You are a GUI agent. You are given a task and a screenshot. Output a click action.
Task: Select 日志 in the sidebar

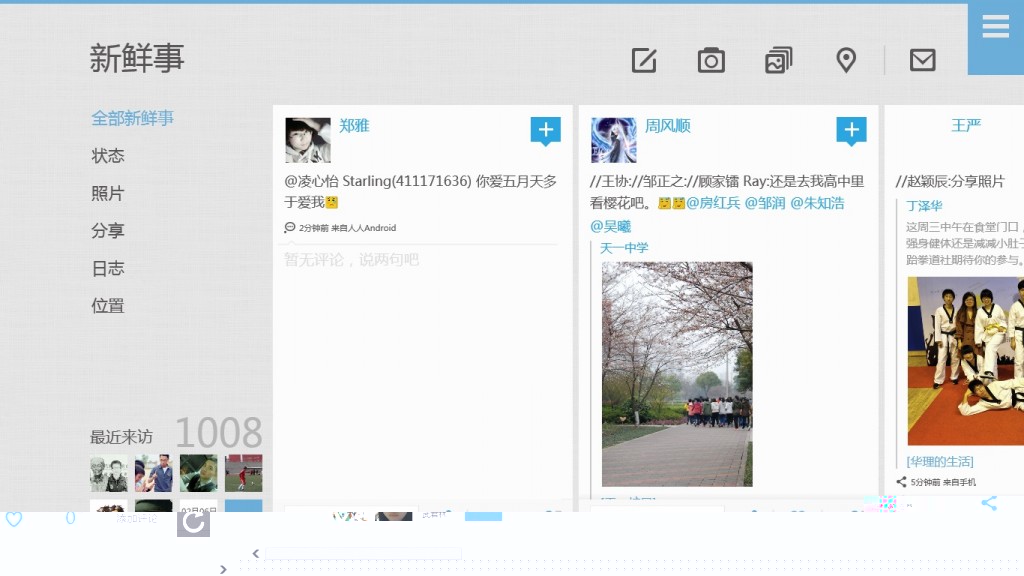click(108, 268)
